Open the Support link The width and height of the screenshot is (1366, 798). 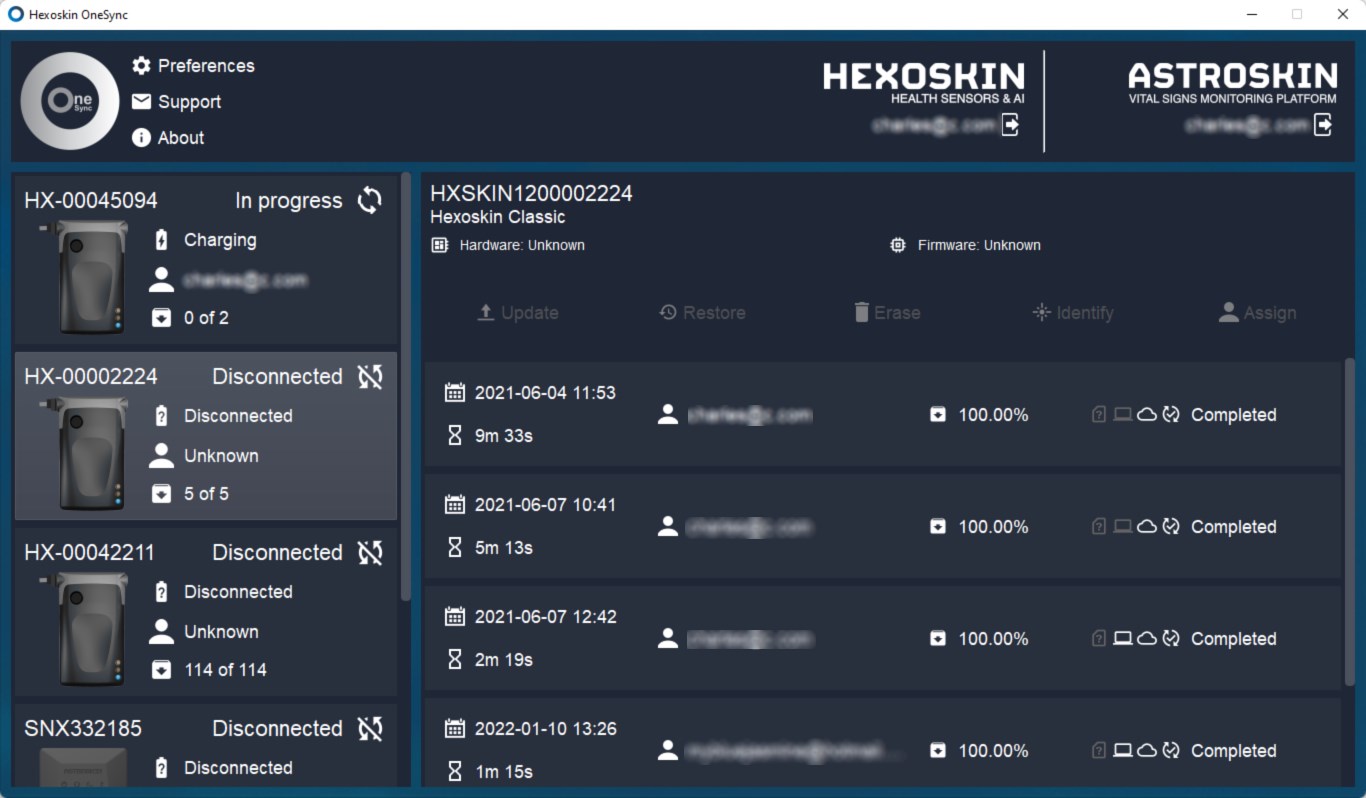(x=189, y=102)
